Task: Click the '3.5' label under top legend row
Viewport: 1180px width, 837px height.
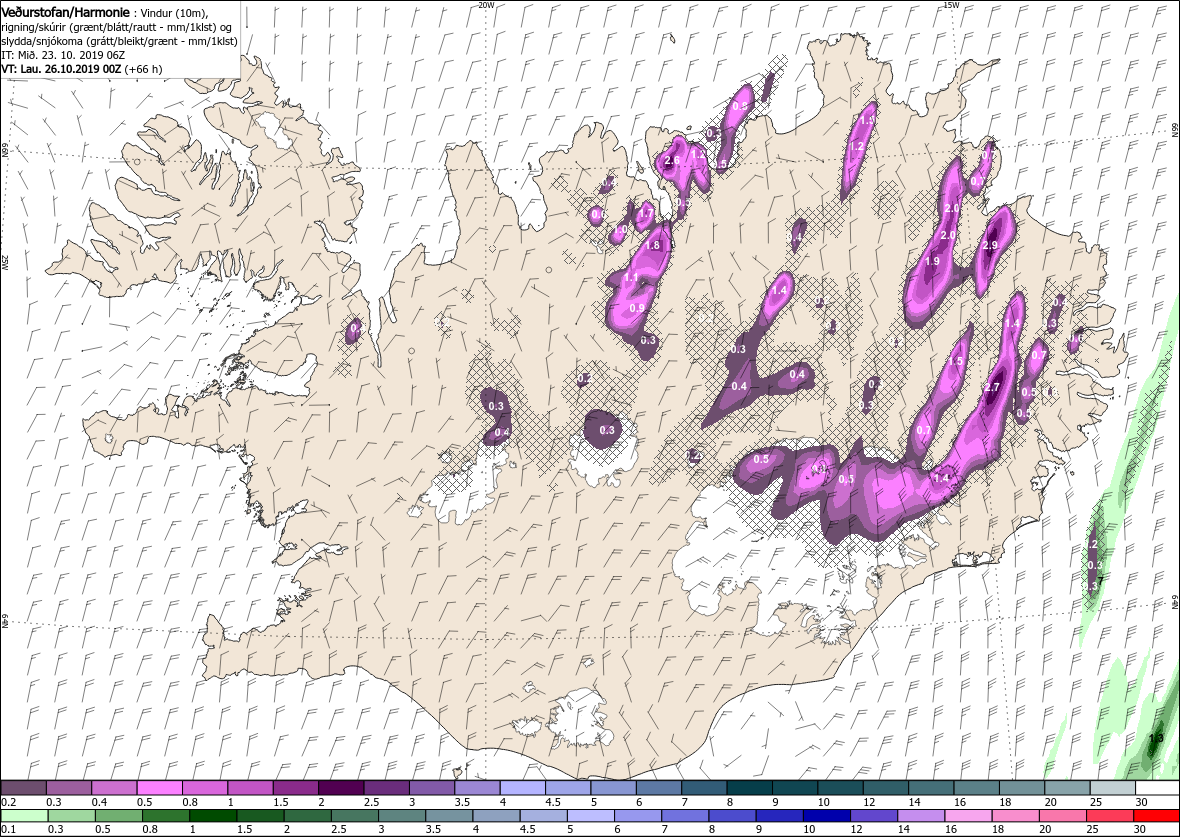Action: [464, 802]
